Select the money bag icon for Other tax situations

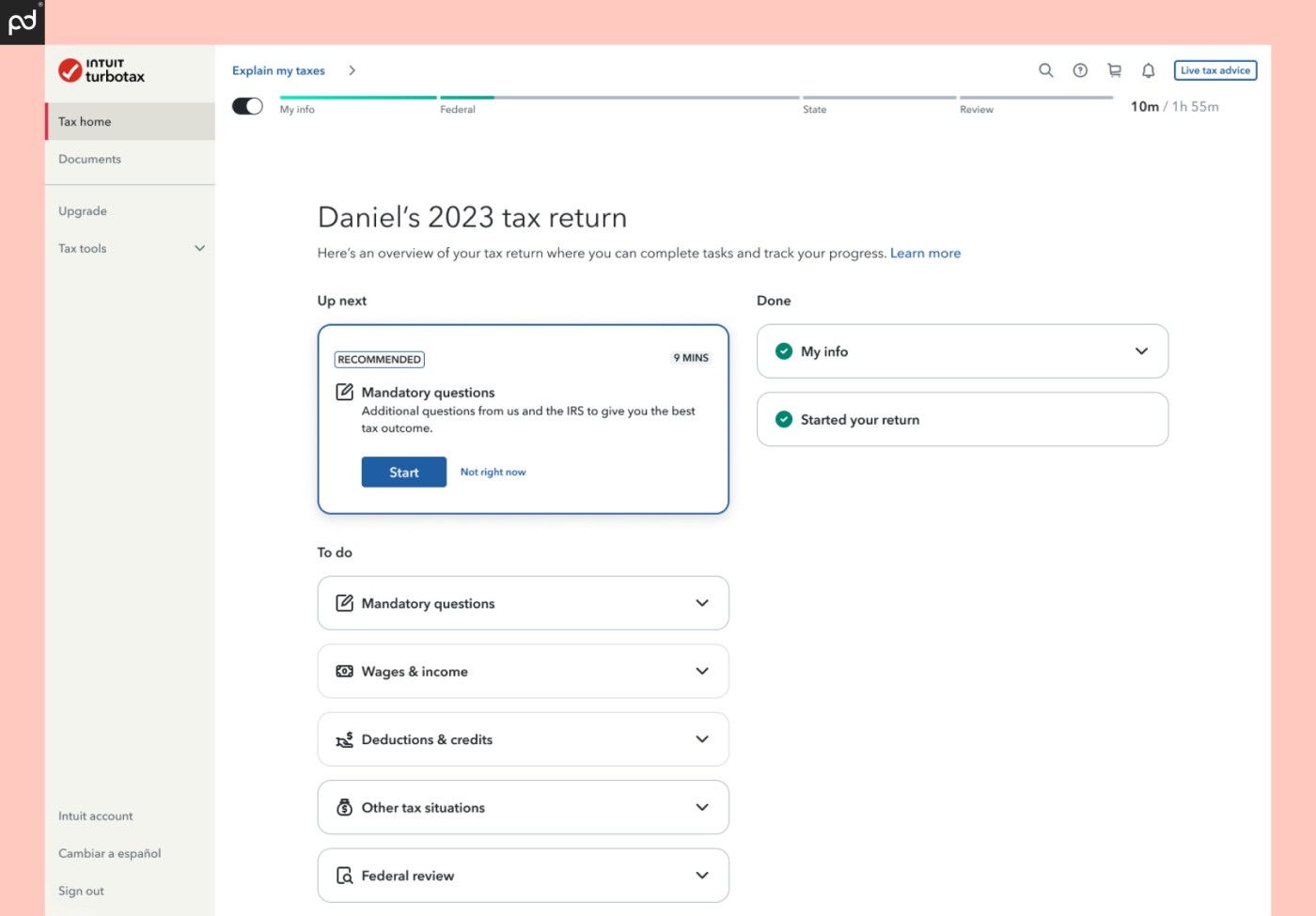click(344, 807)
